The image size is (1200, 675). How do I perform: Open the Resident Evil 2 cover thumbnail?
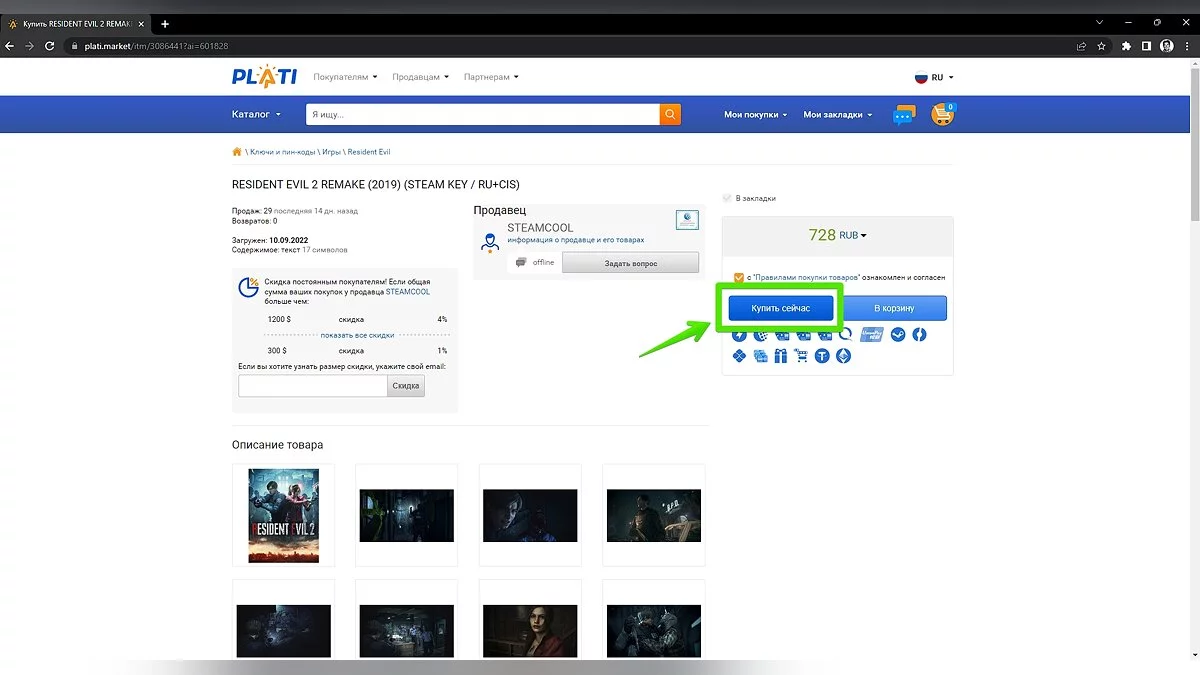point(283,515)
